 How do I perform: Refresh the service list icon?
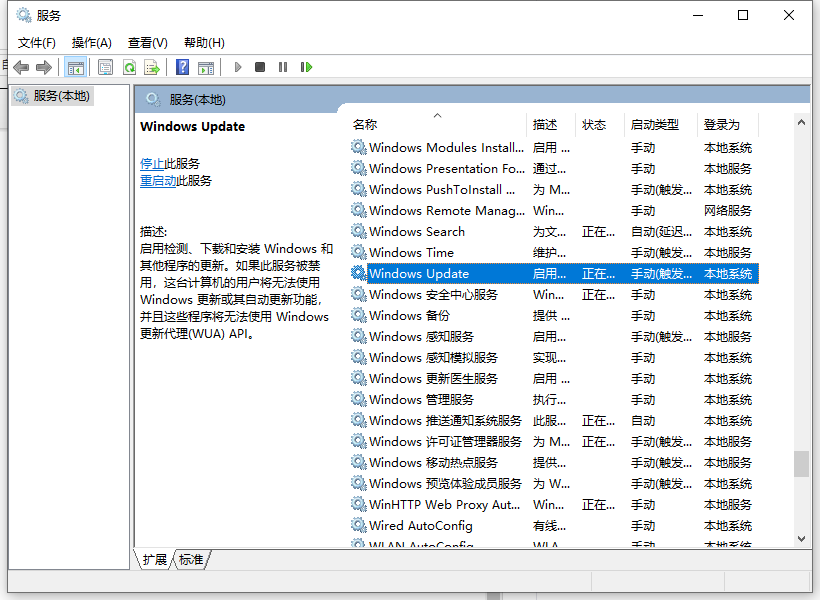[x=130, y=66]
